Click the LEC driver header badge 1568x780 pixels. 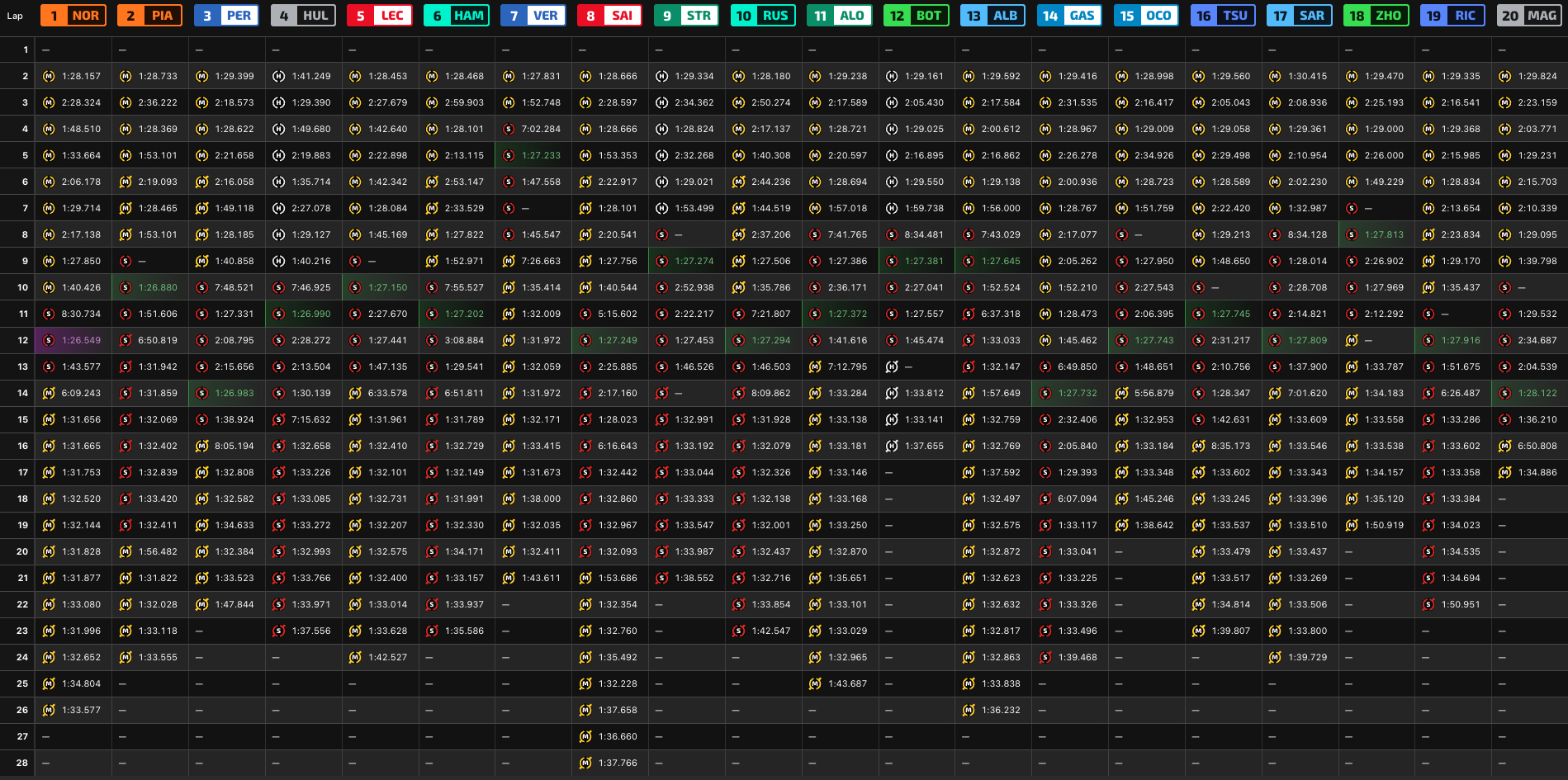coord(380,16)
